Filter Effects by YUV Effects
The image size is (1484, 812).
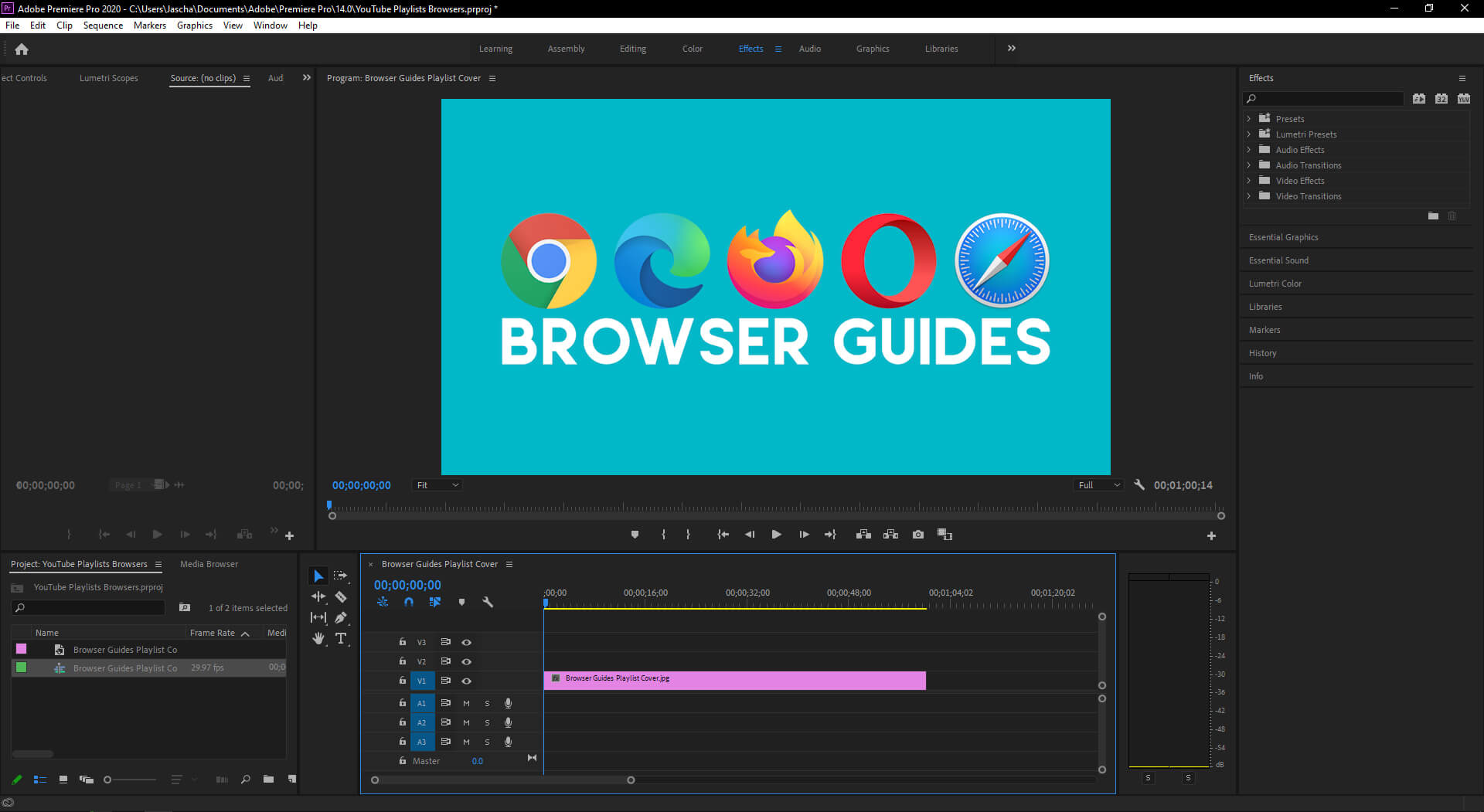coord(1464,99)
